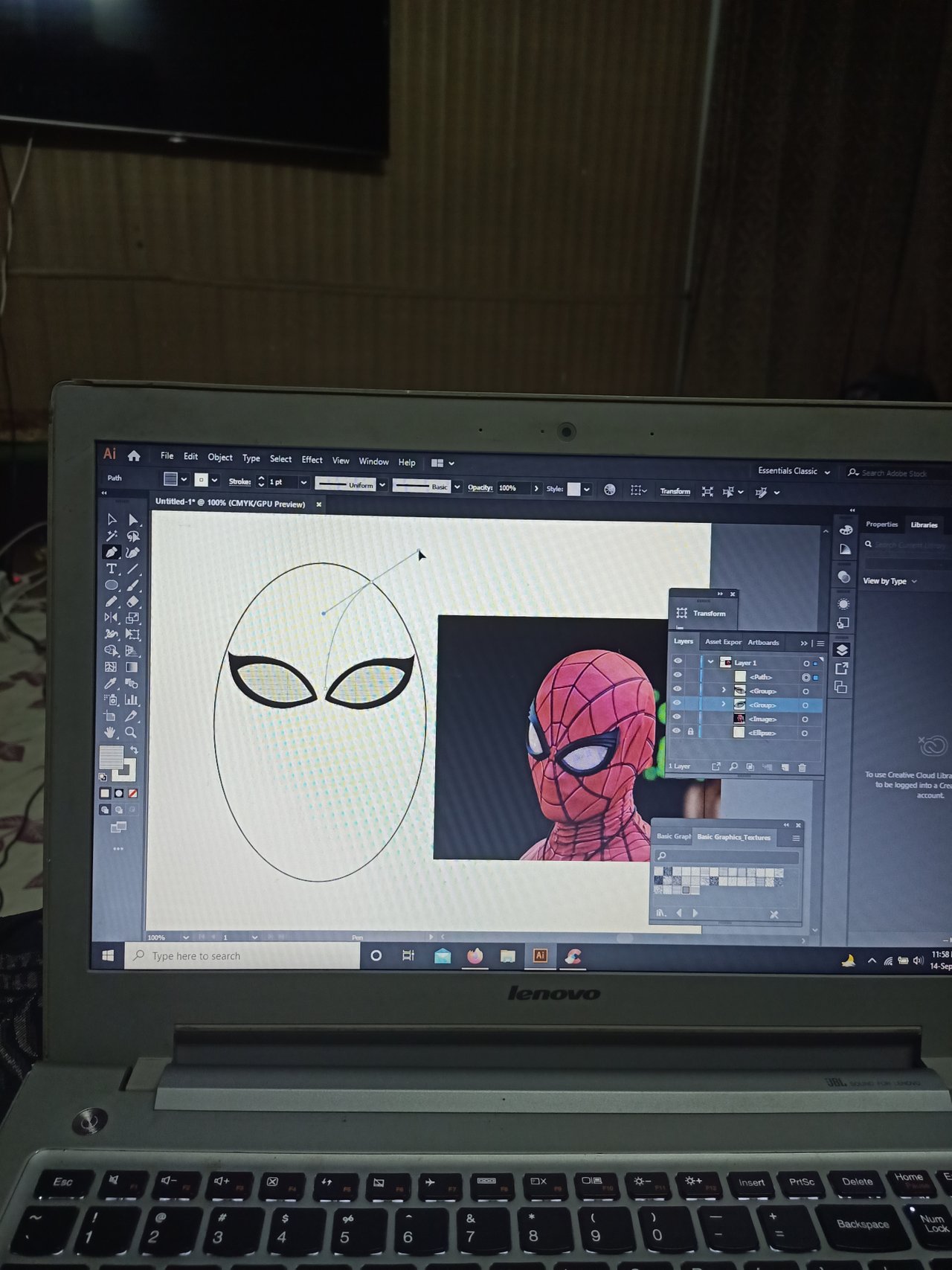Image resolution: width=952 pixels, height=1270 pixels.
Task: Toggle visibility of the <Path> sublayer
Action: coord(678,675)
